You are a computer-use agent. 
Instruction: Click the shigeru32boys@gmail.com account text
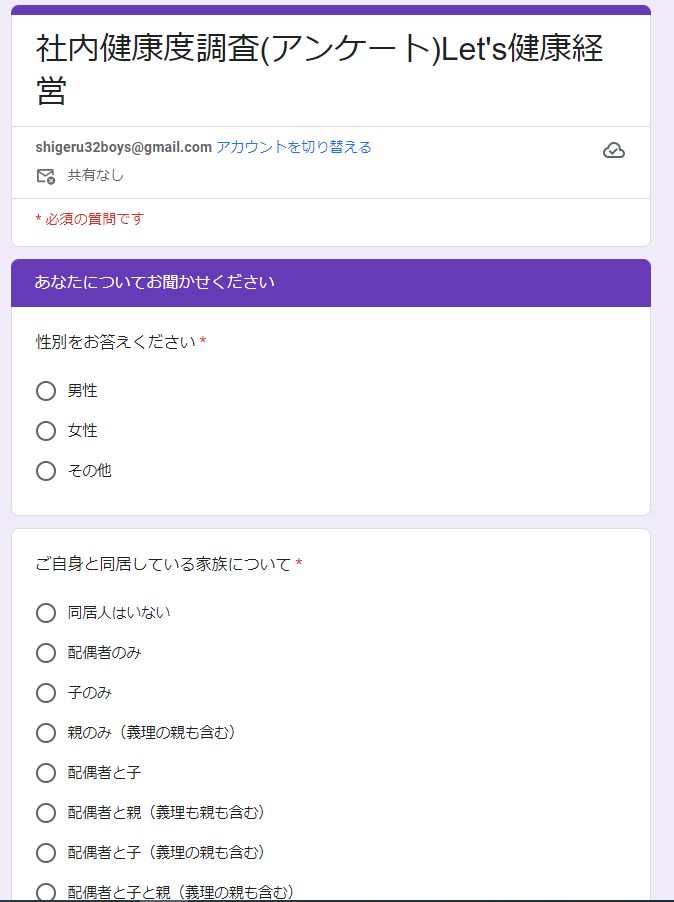(x=124, y=147)
